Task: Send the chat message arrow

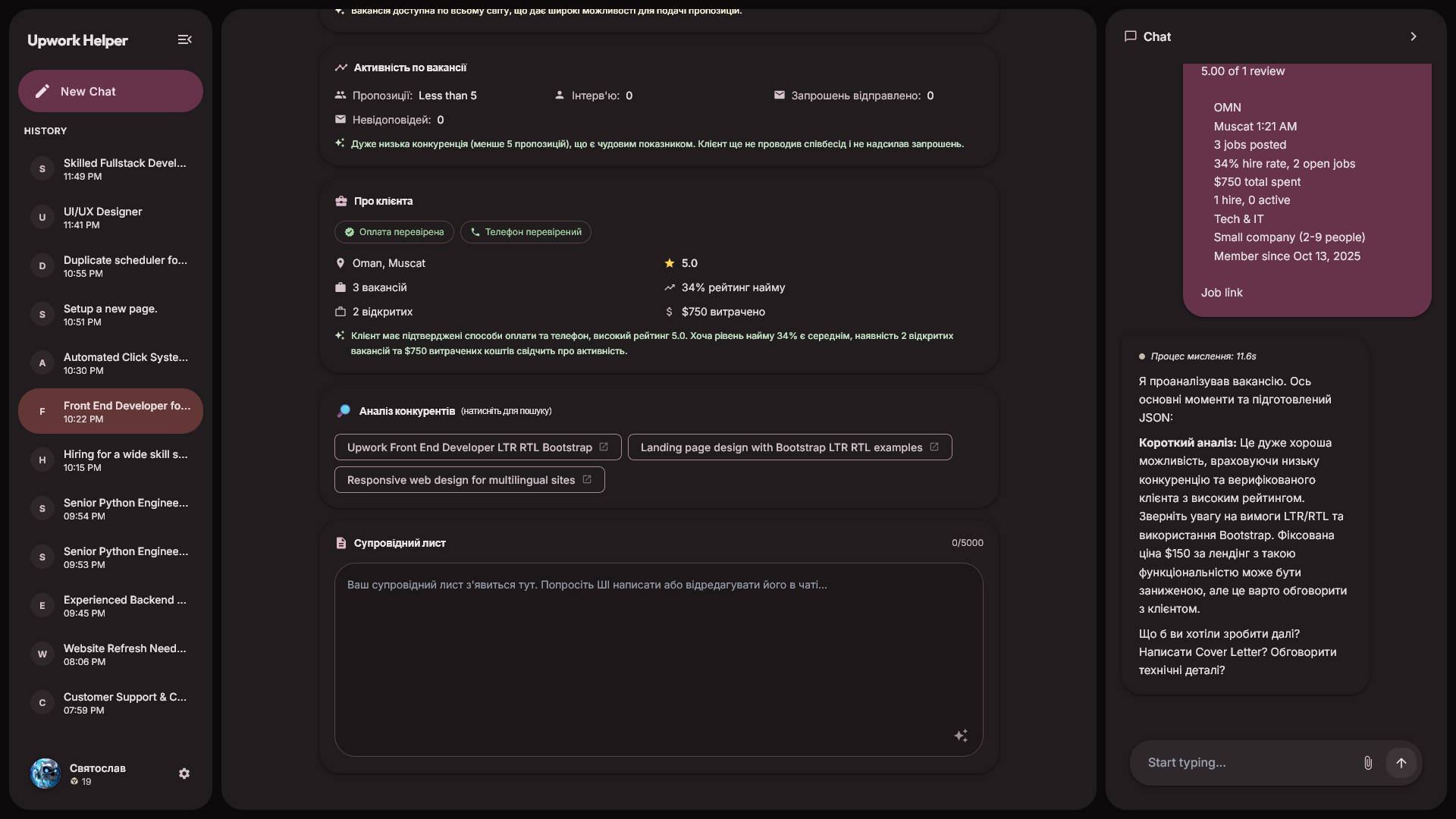Action: point(1401,763)
